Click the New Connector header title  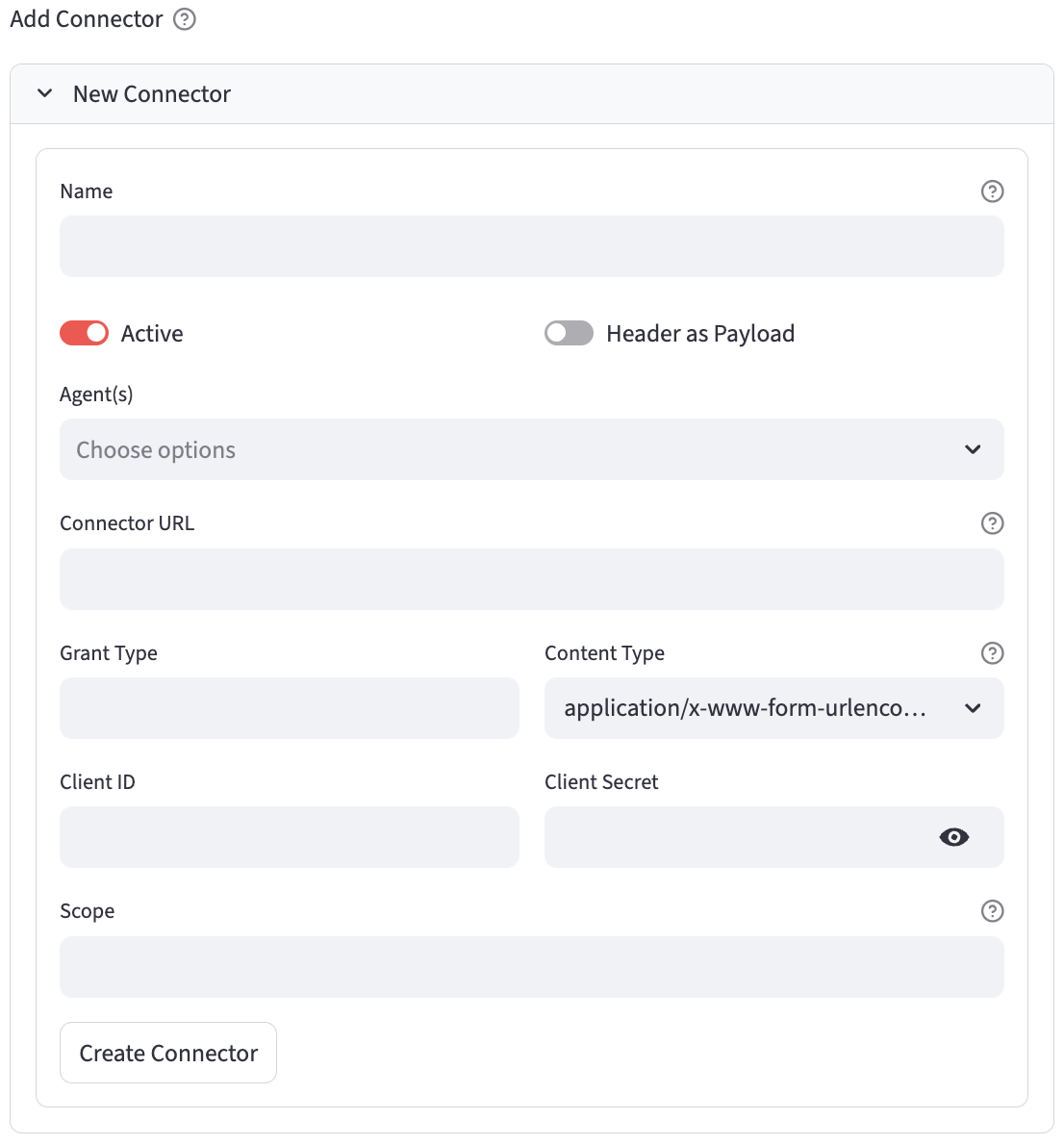pyautogui.click(x=152, y=94)
